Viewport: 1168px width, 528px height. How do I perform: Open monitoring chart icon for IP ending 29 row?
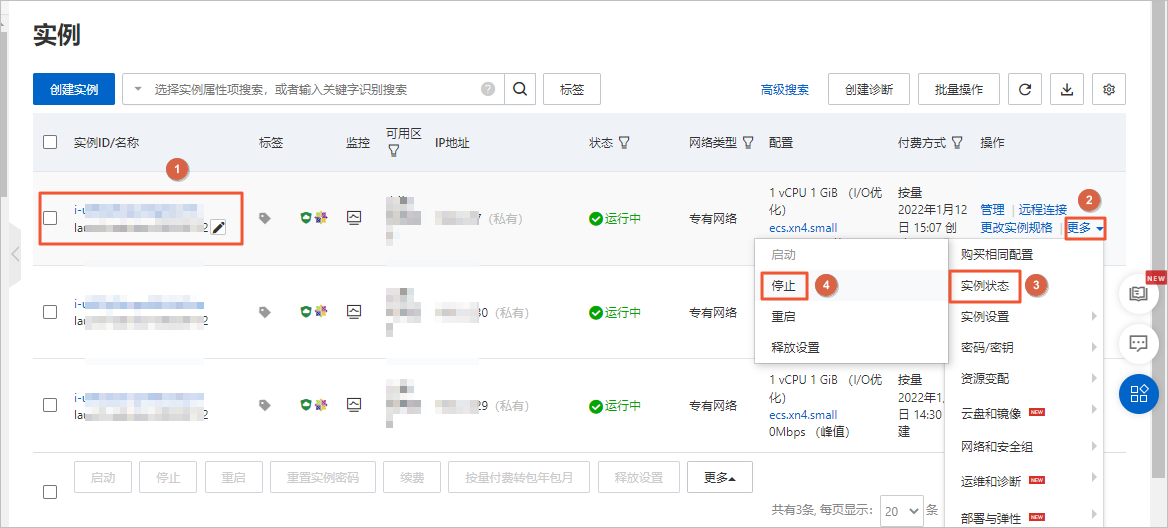pyautogui.click(x=354, y=404)
